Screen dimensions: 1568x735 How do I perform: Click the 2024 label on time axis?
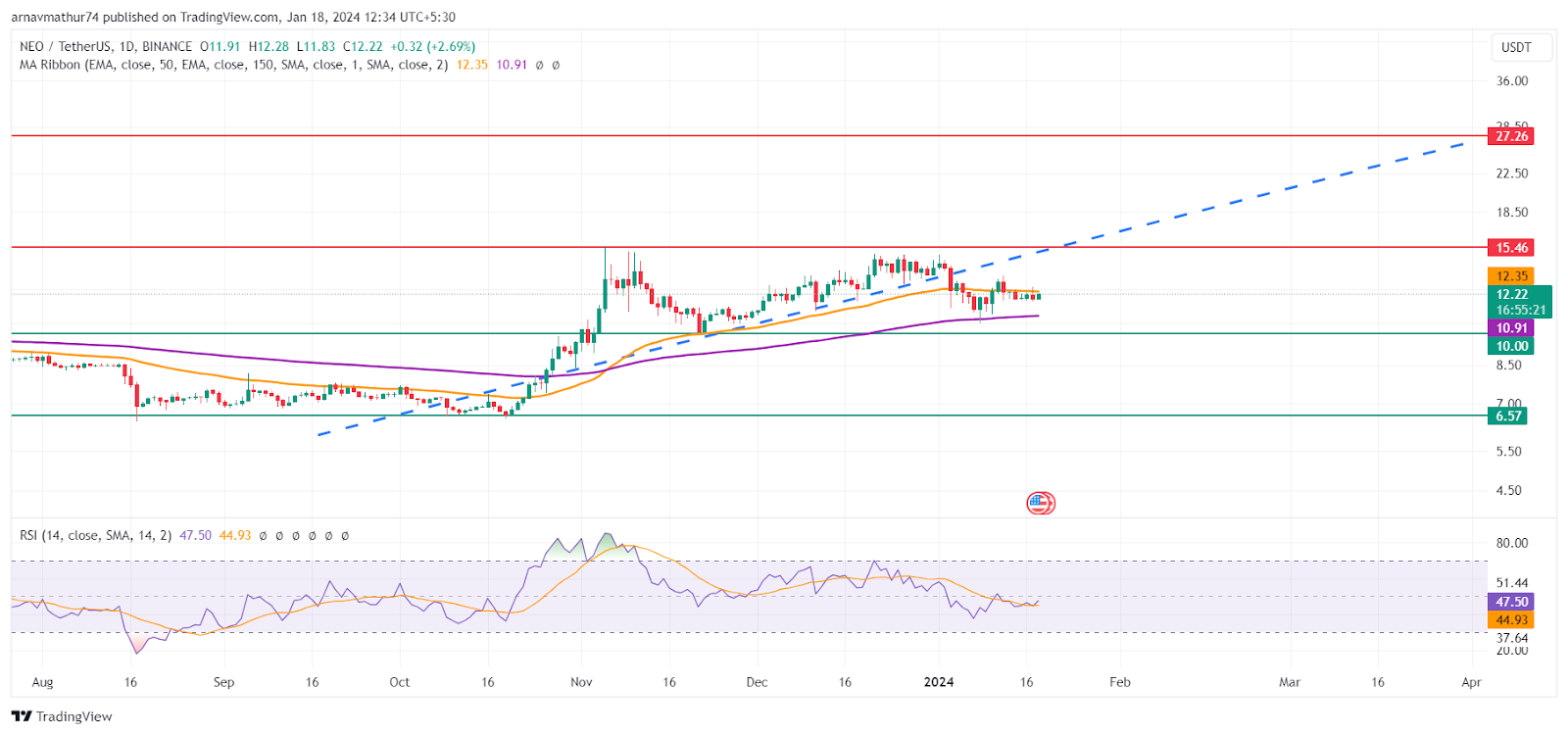[x=939, y=682]
